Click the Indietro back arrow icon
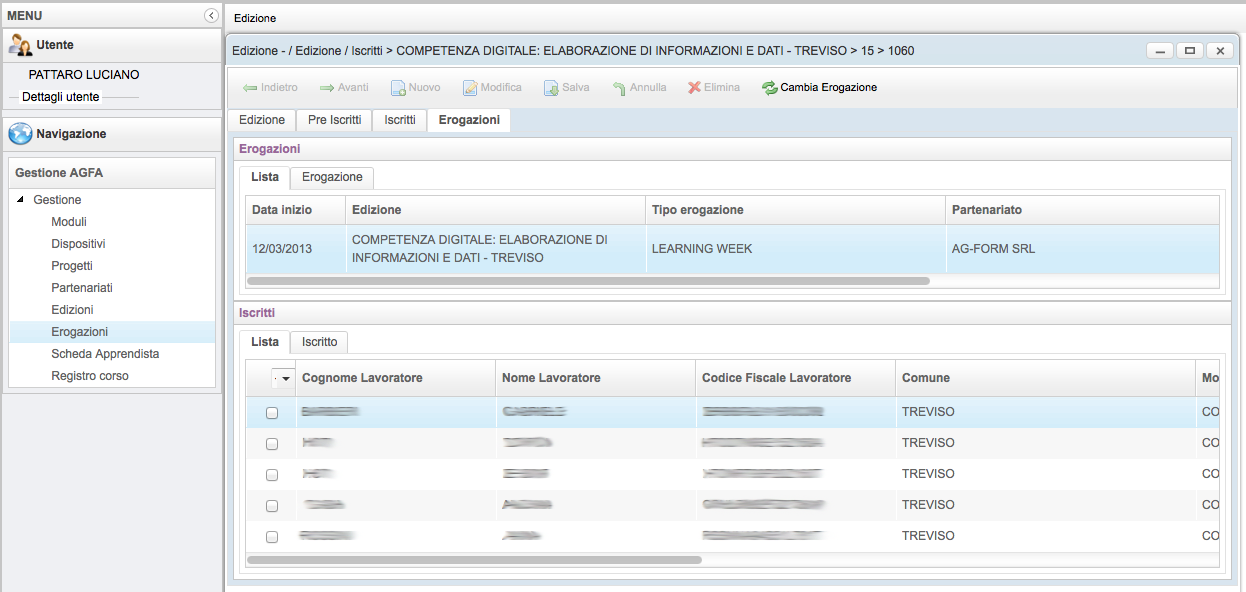The height and width of the screenshot is (592, 1246). click(250, 88)
